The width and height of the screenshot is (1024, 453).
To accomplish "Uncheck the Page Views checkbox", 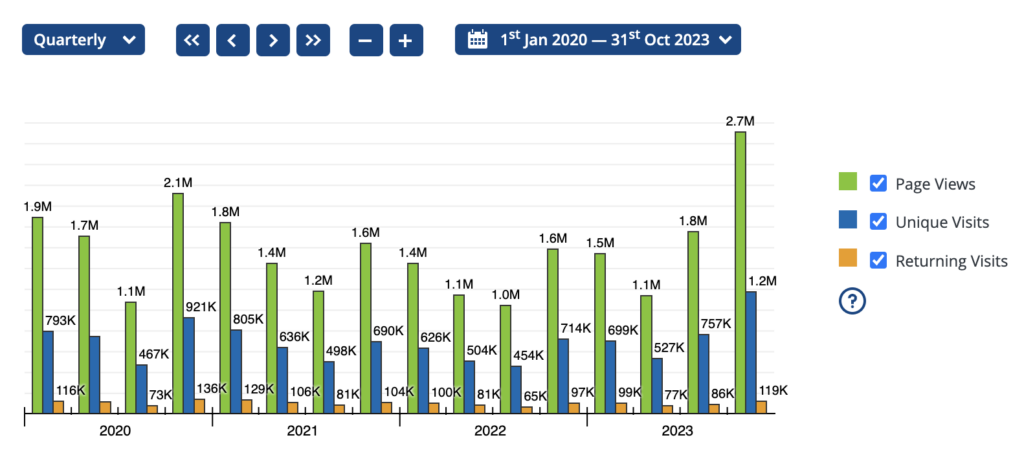I will click(878, 183).
